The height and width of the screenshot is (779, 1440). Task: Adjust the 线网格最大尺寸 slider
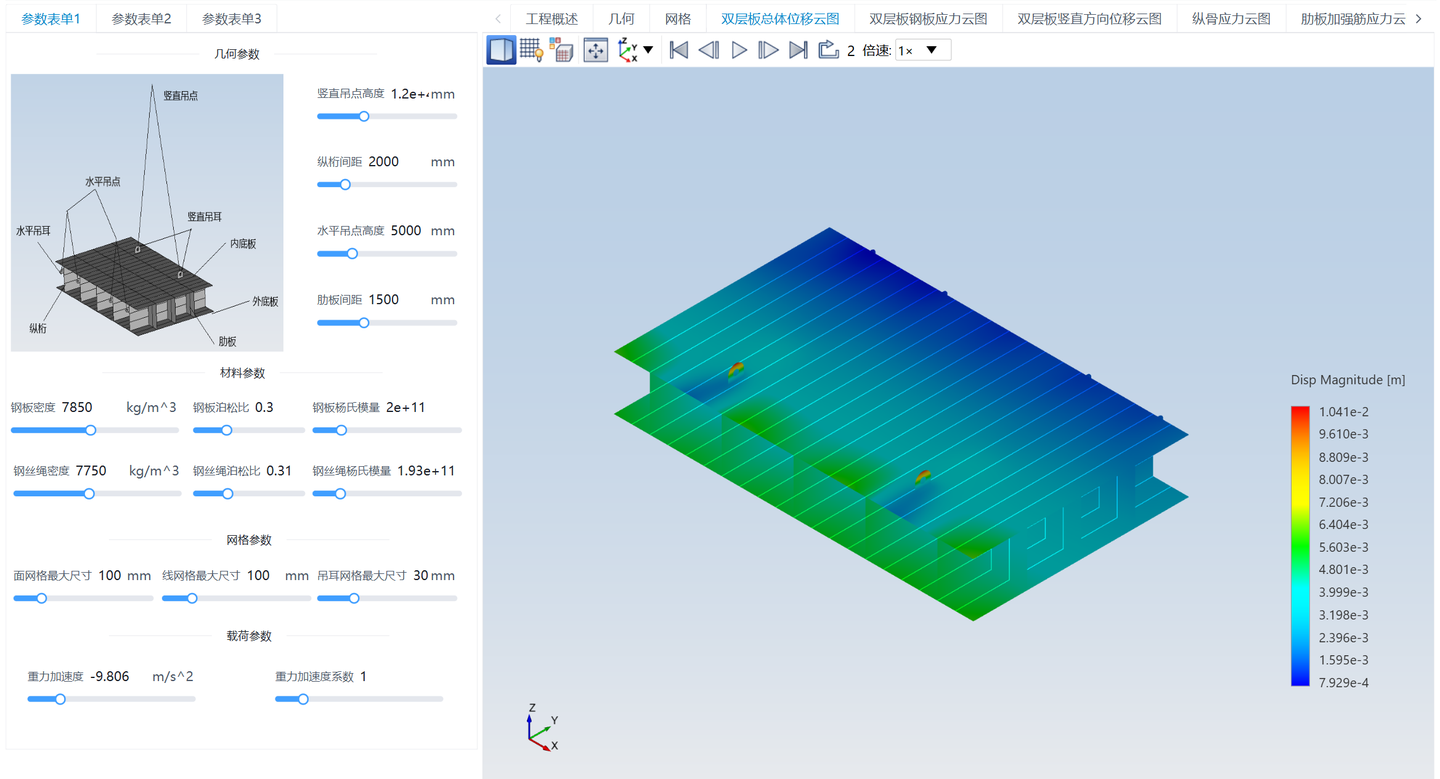pyautogui.click(x=236, y=598)
